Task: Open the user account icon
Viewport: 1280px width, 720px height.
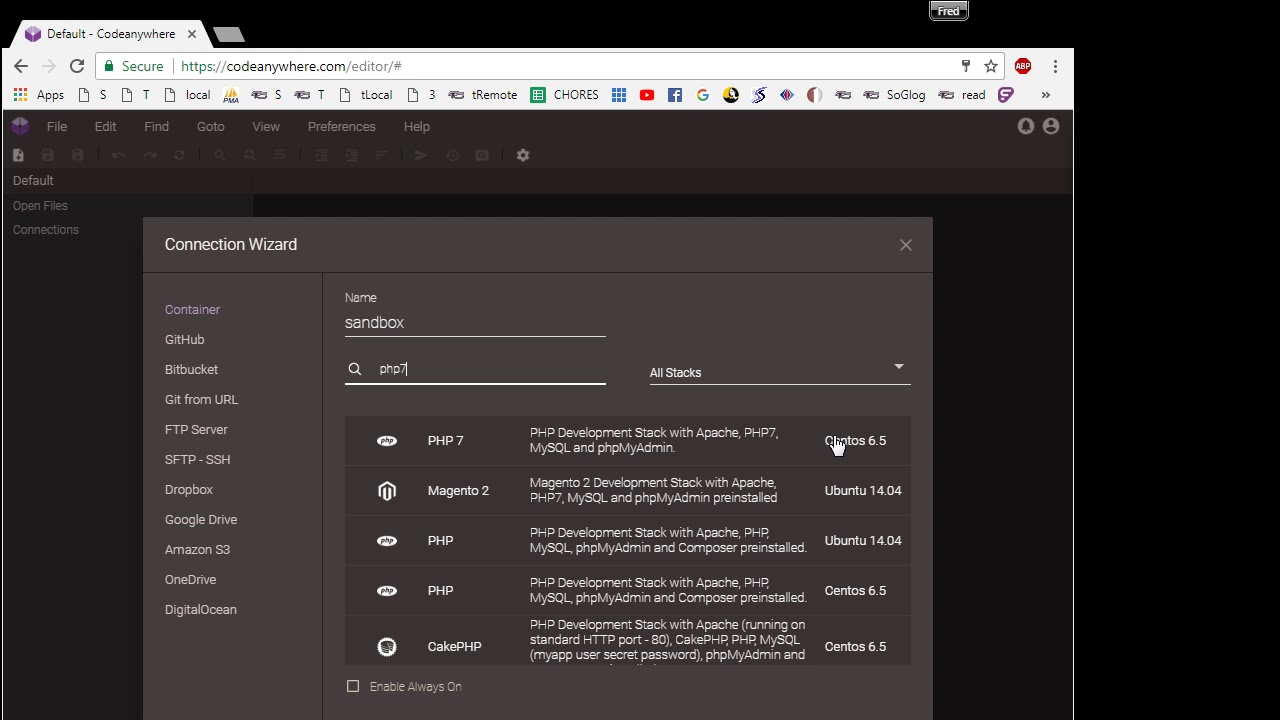Action: [1050, 126]
